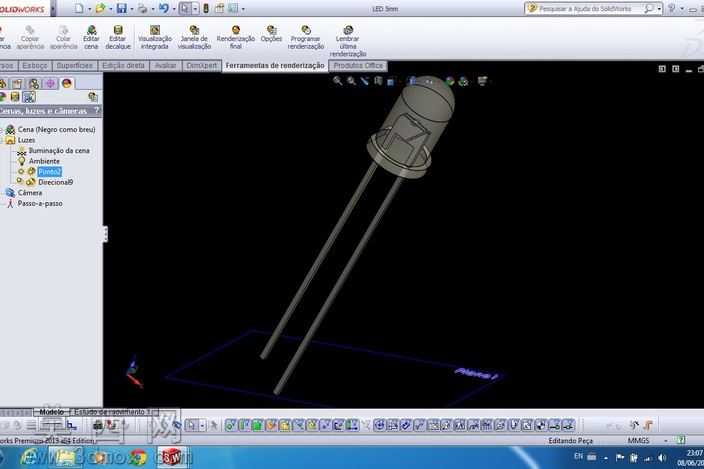Open Janela de visualização tool
The height and width of the screenshot is (469, 704).
194,38
